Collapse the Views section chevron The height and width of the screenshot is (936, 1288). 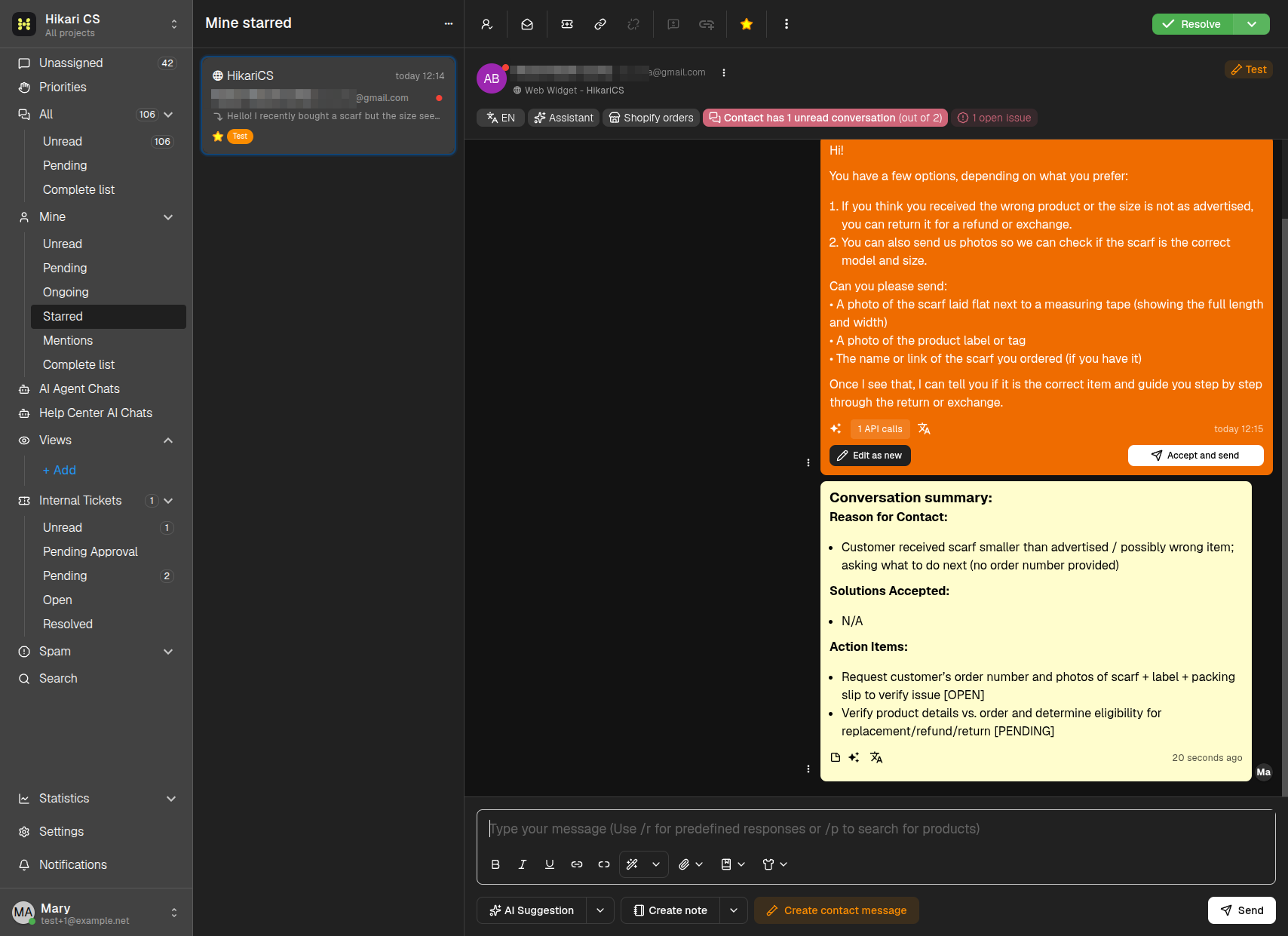pyautogui.click(x=168, y=440)
